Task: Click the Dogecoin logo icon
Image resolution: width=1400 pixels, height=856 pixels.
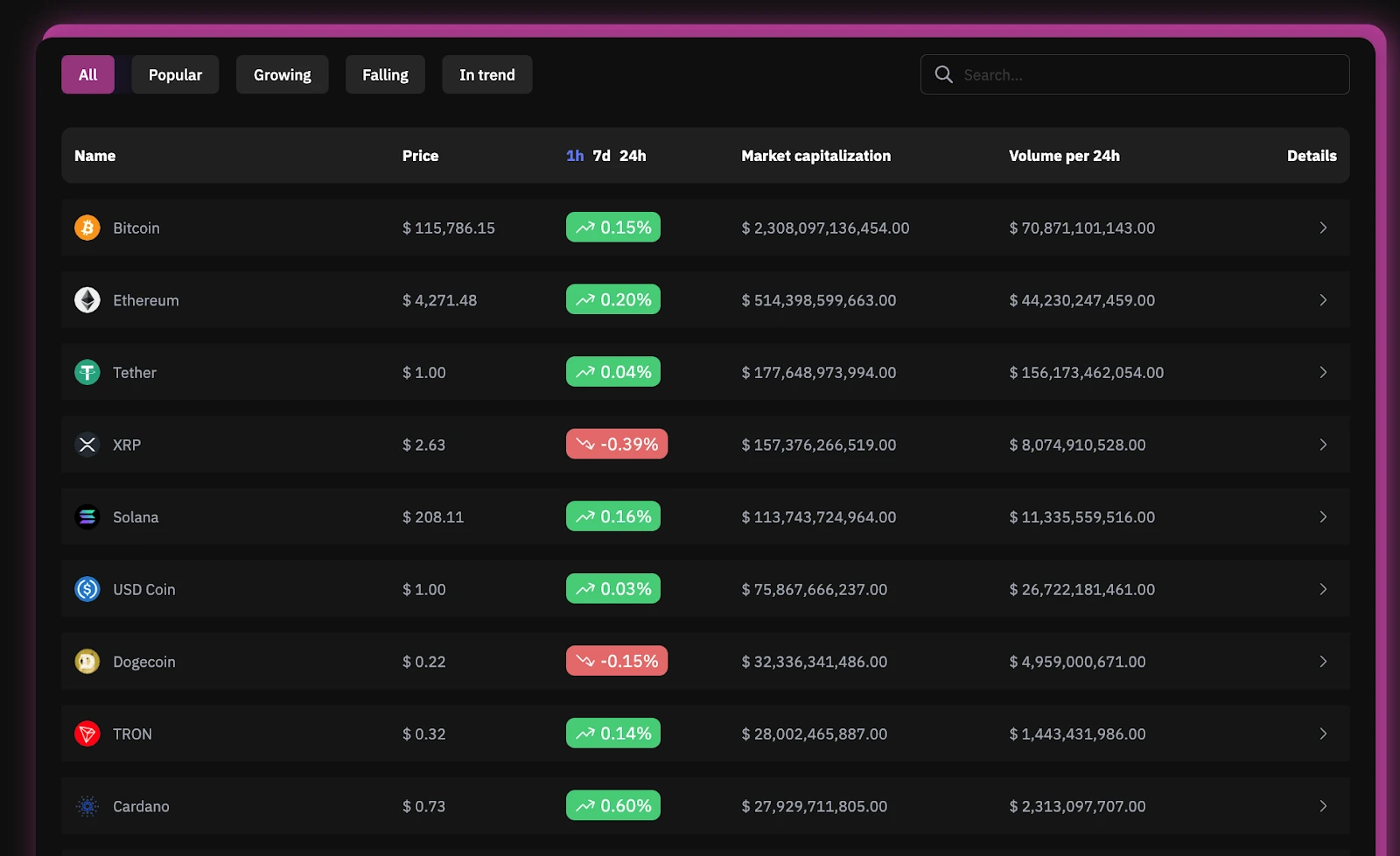Action: coord(87,662)
